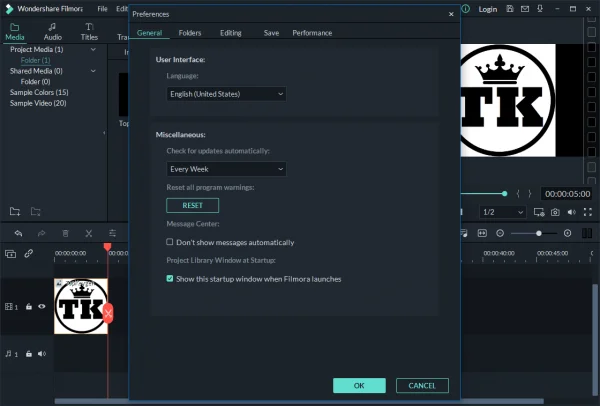
Task: Click the Filmora logo in the title bar
Action: pyautogui.click(x=9, y=9)
